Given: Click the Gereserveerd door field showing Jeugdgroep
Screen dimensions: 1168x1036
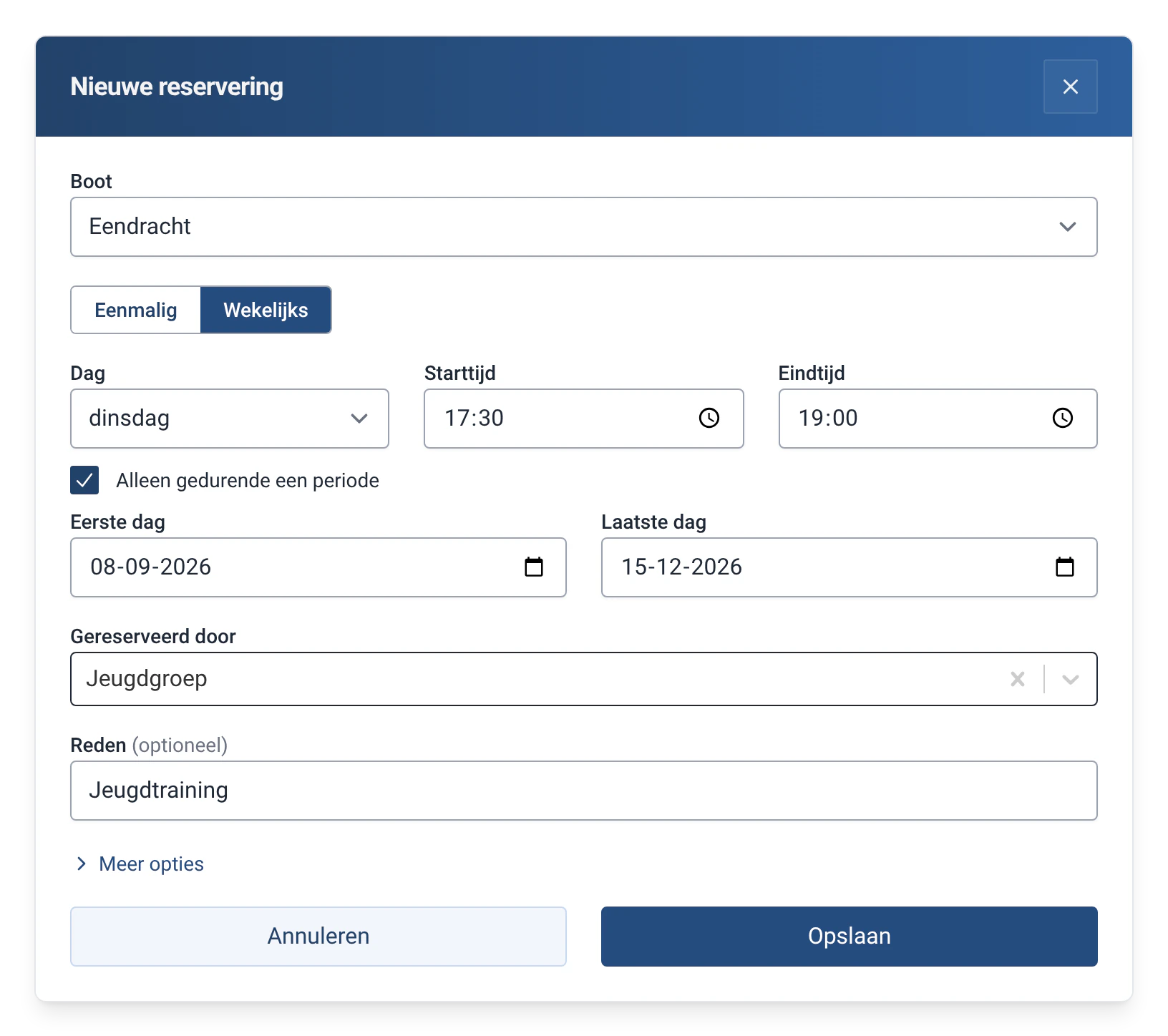Looking at the screenshot, I should tap(584, 679).
